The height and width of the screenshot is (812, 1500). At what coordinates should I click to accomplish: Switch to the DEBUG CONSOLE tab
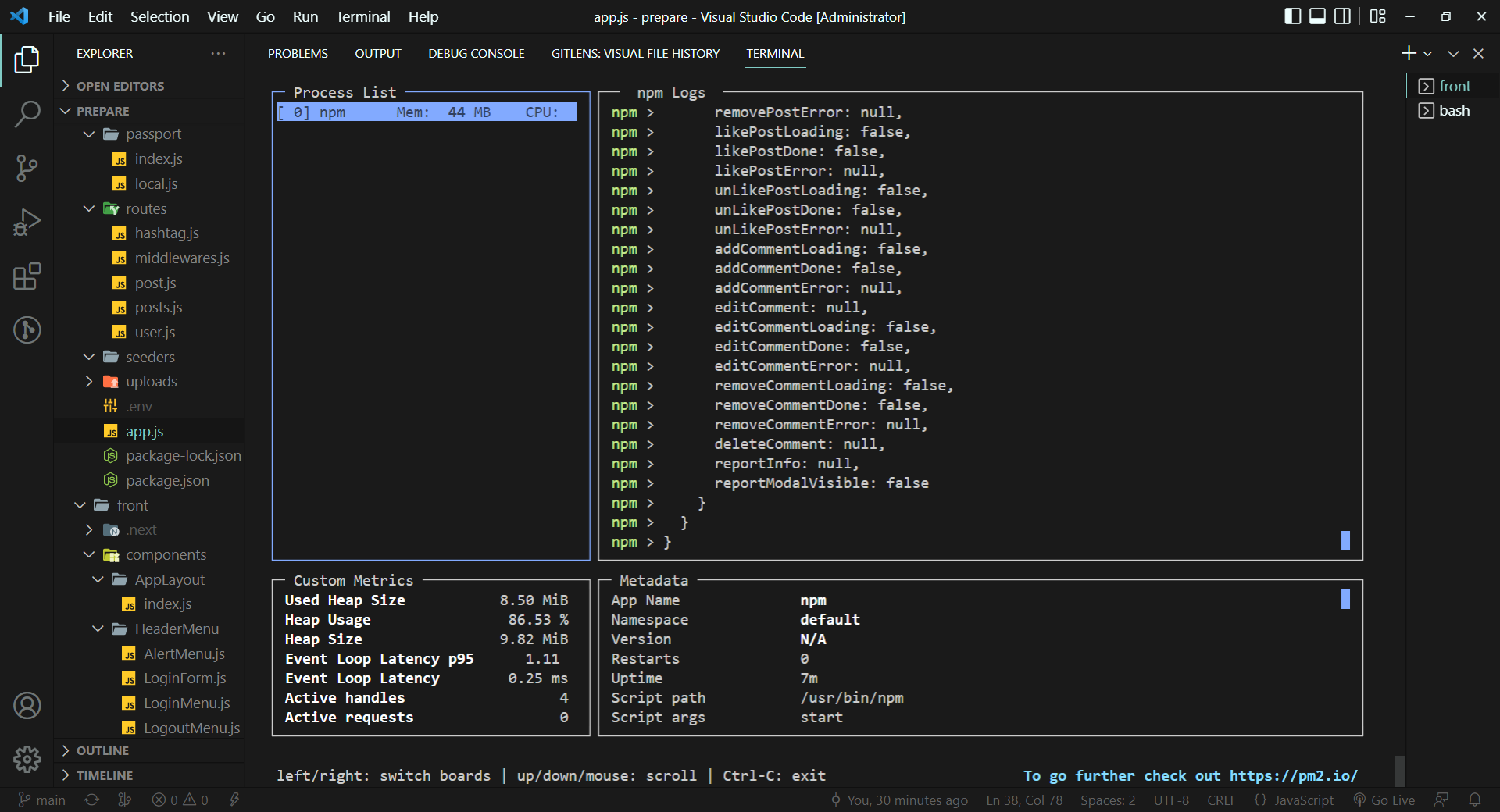click(x=477, y=53)
